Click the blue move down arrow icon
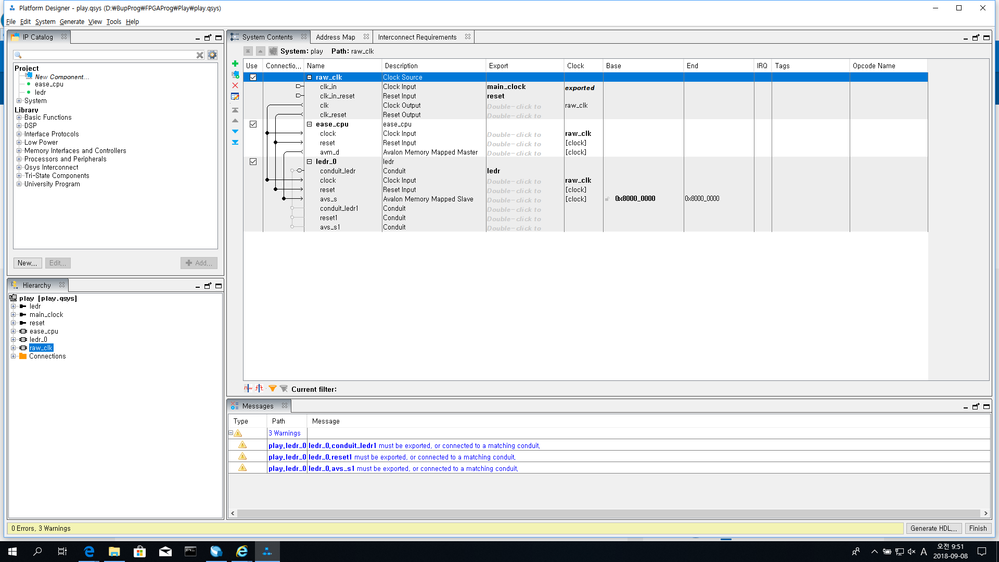Image resolution: width=999 pixels, height=562 pixels. pos(235,131)
